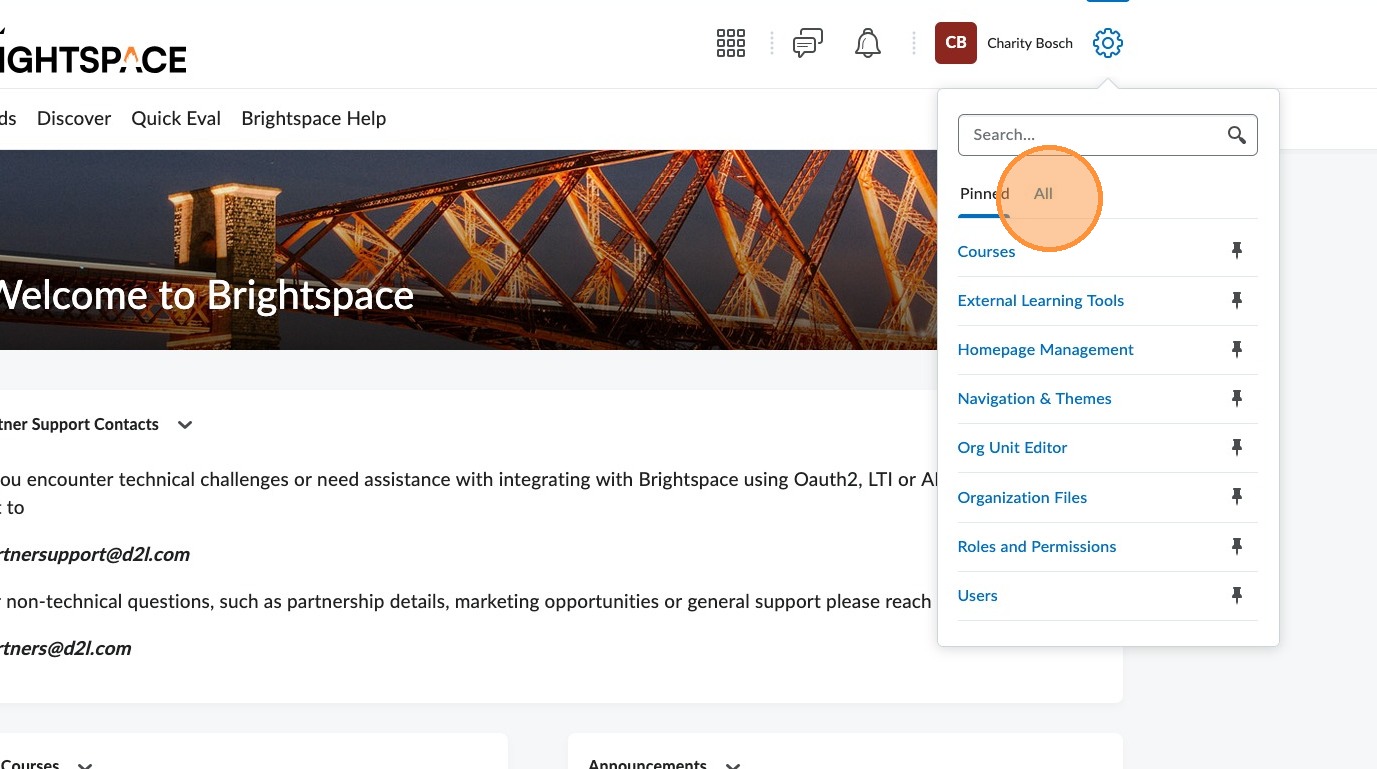1377x769 pixels.
Task: Unpin the Users tool
Action: tap(1236, 596)
